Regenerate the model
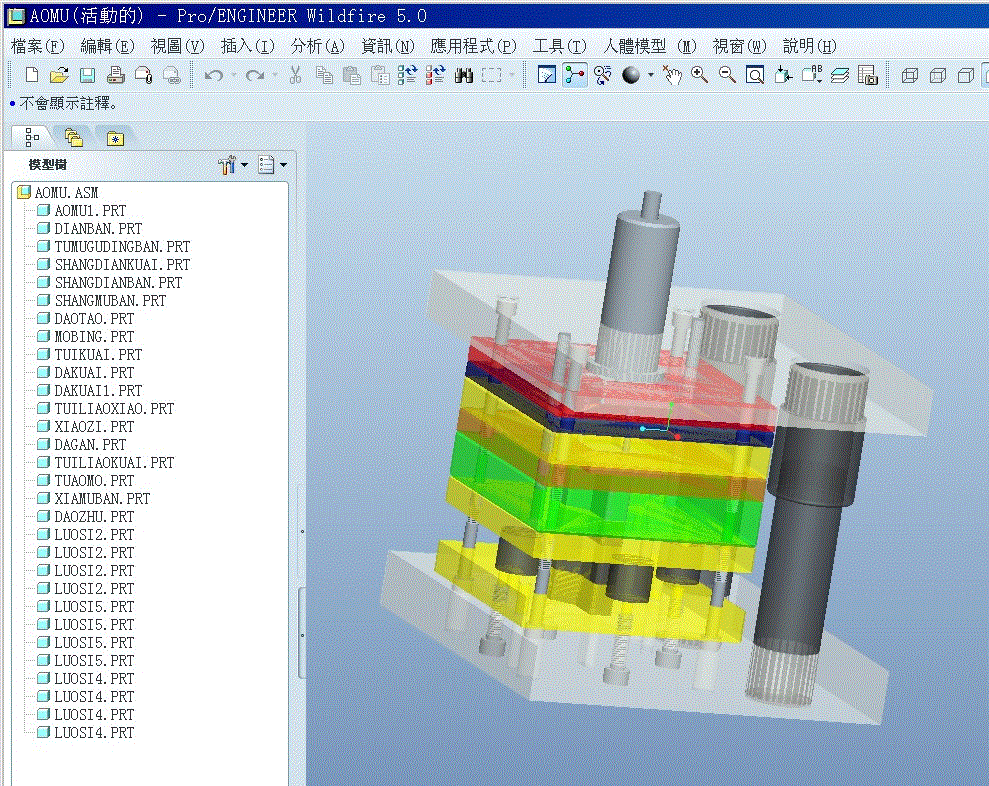This screenshot has width=989, height=786. click(x=407, y=75)
